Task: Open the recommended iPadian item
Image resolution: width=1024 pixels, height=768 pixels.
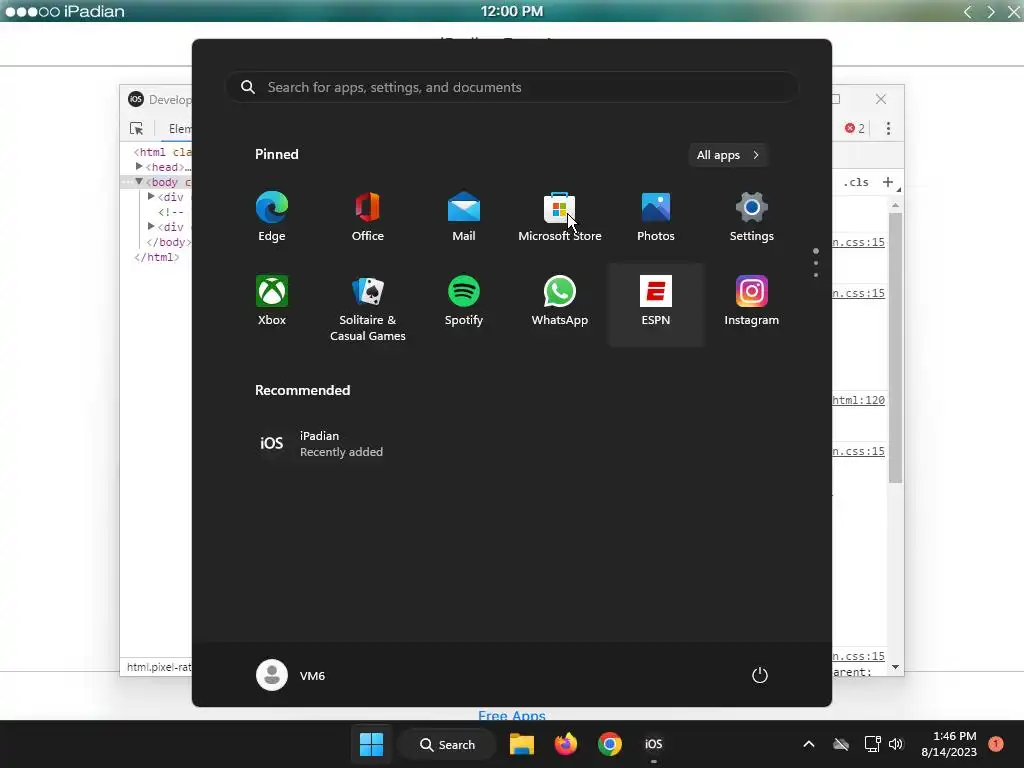Action: click(x=320, y=443)
